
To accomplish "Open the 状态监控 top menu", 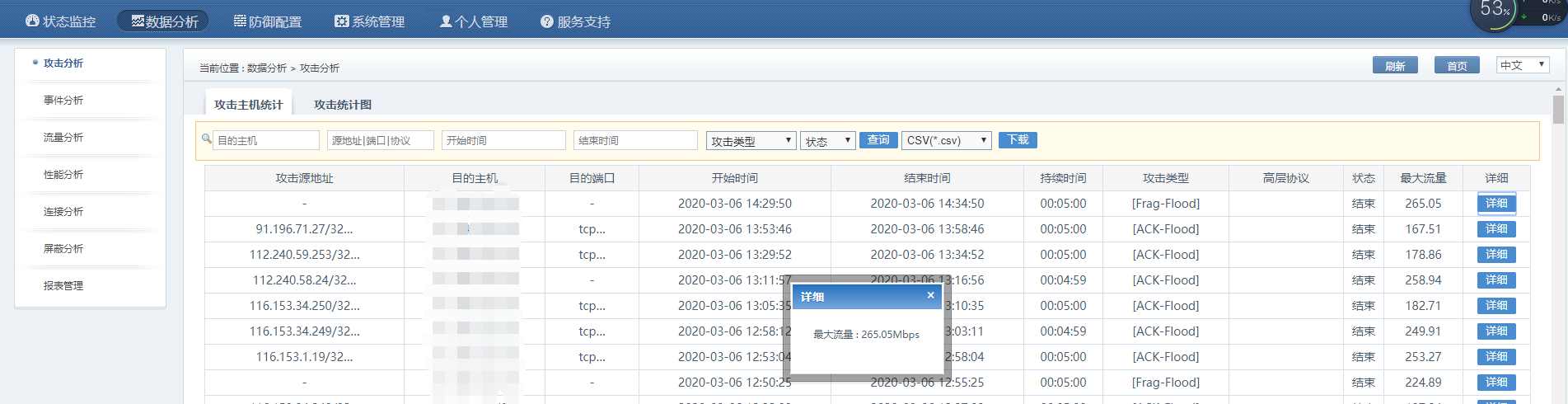I will click(61, 21).
